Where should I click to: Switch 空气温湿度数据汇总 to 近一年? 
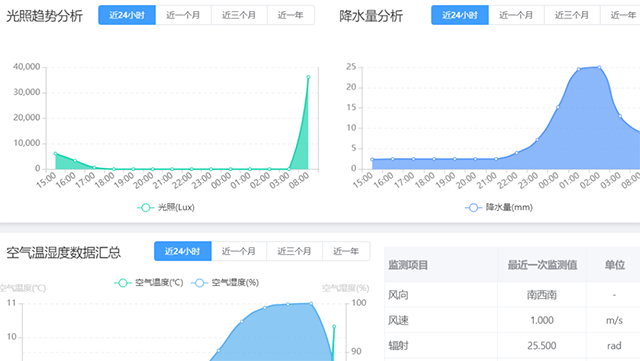point(346,251)
